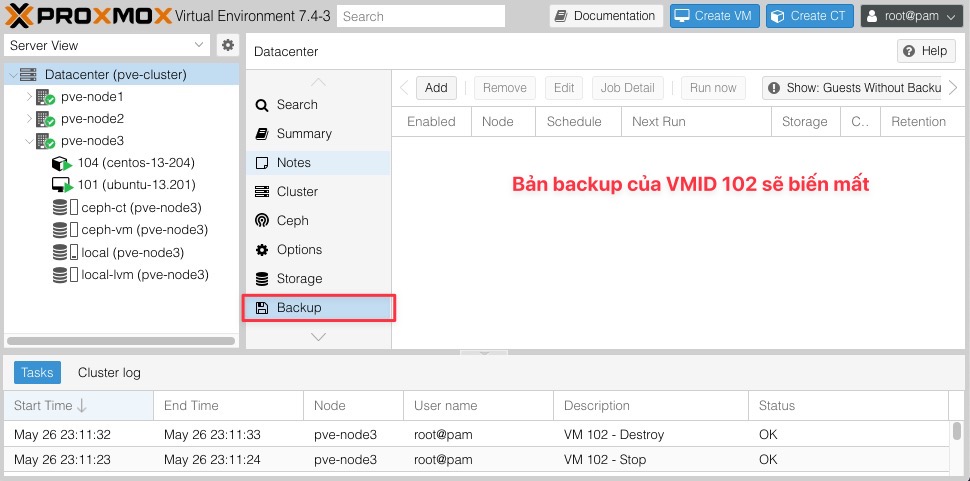Click the Next Run column header
This screenshot has width=970, height=481.
tap(697, 122)
